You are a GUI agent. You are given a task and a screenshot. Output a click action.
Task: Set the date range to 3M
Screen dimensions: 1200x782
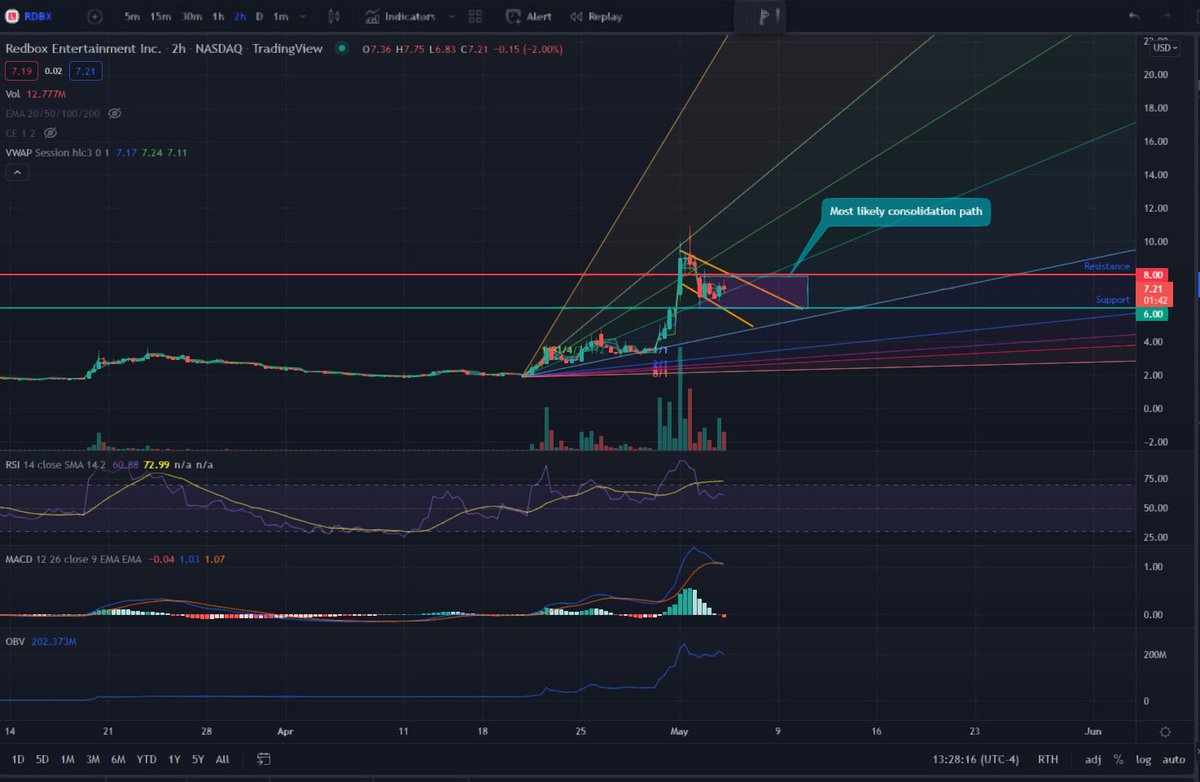click(93, 760)
